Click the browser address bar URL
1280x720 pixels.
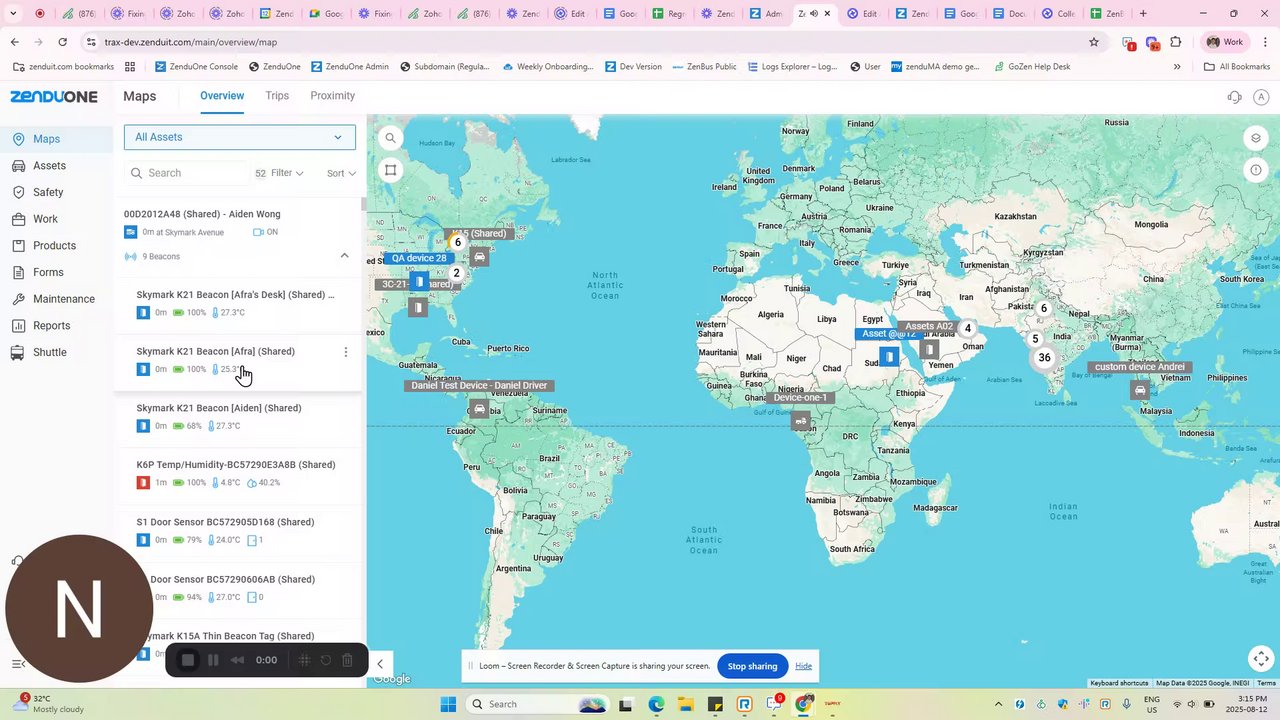click(x=191, y=42)
